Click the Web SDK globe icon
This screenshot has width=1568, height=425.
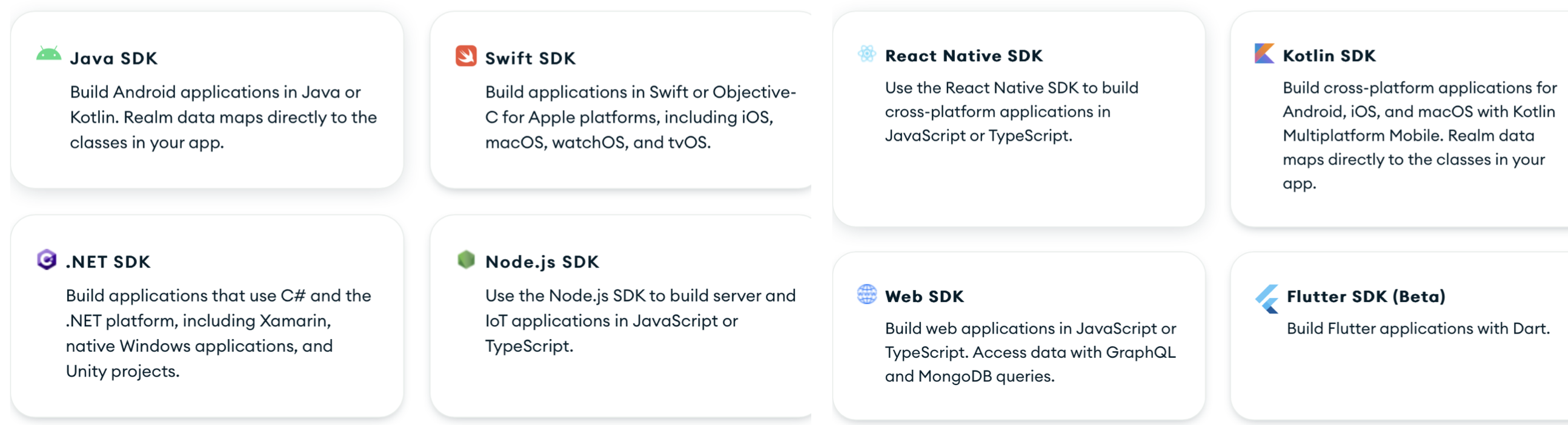click(x=866, y=294)
